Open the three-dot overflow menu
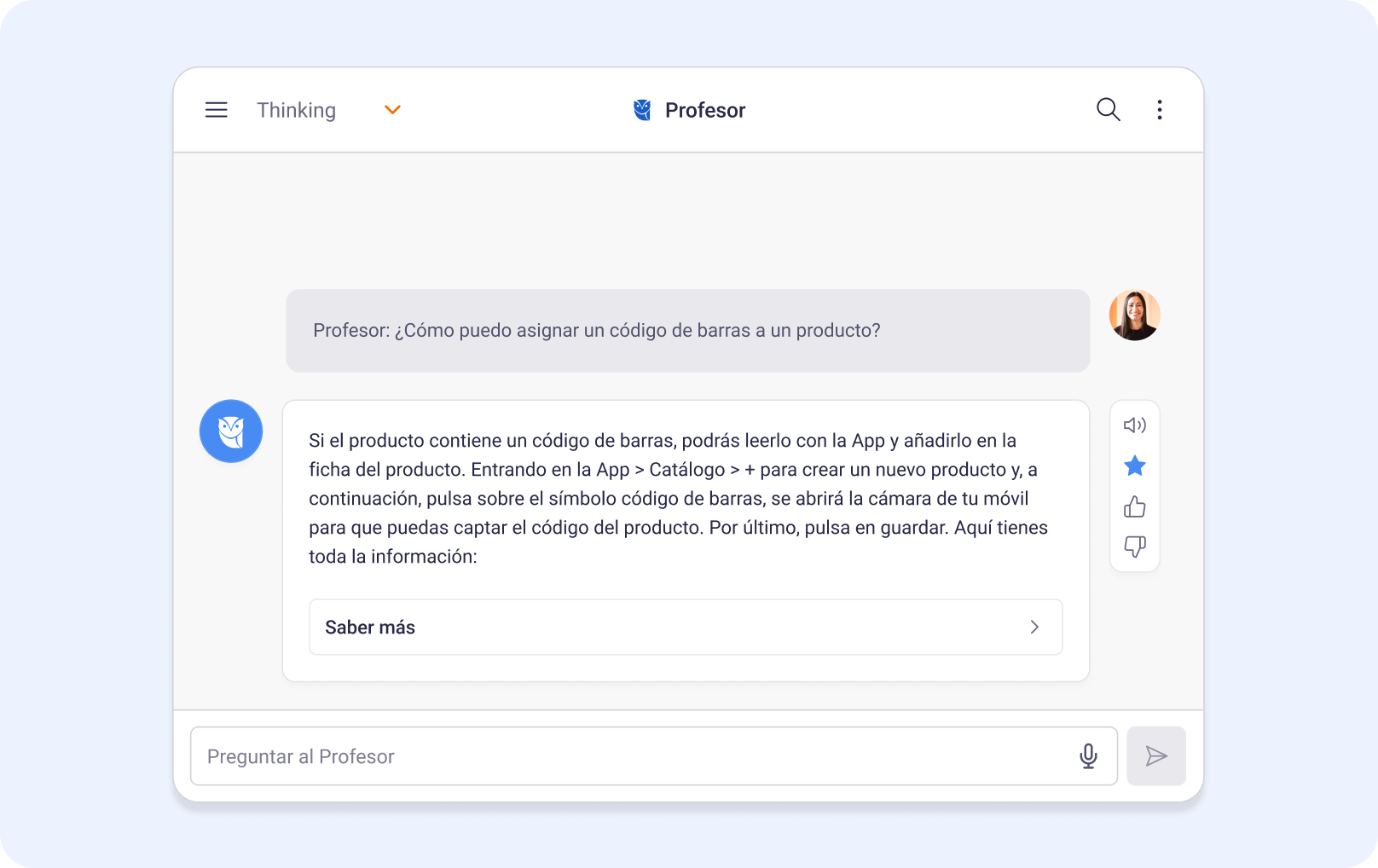The height and width of the screenshot is (868, 1378). 1160,110
